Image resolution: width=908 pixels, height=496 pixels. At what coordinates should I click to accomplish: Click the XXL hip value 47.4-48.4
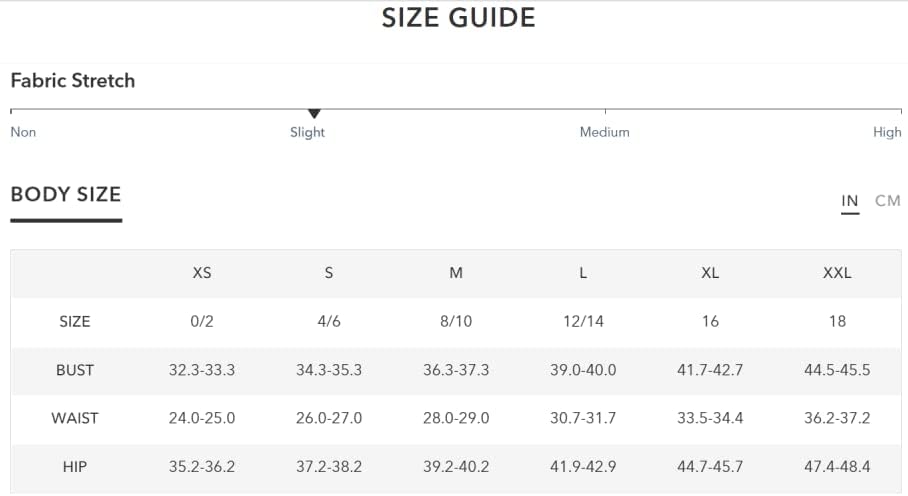tap(837, 467)
